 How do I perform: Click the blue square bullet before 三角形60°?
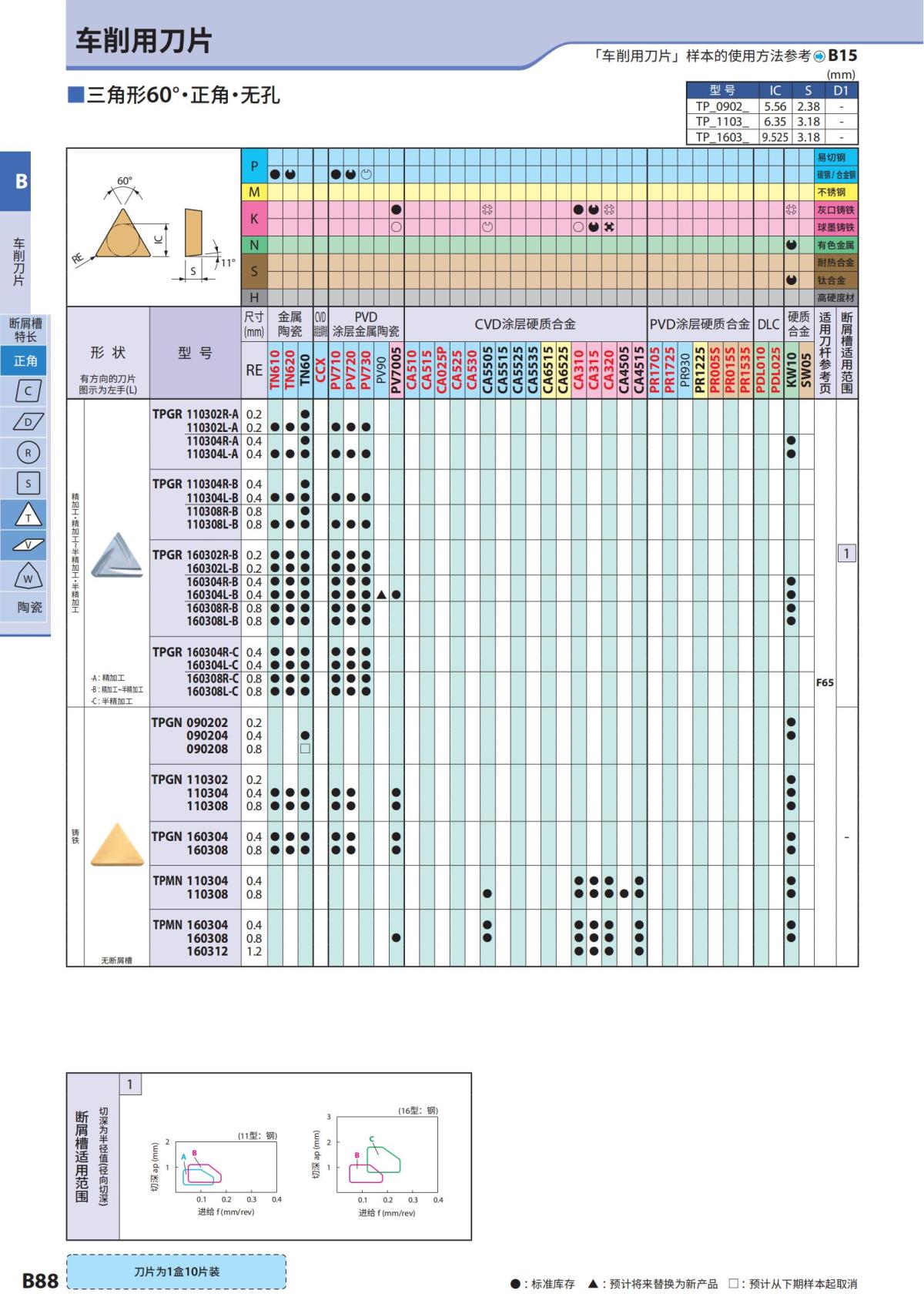[75, 95]
